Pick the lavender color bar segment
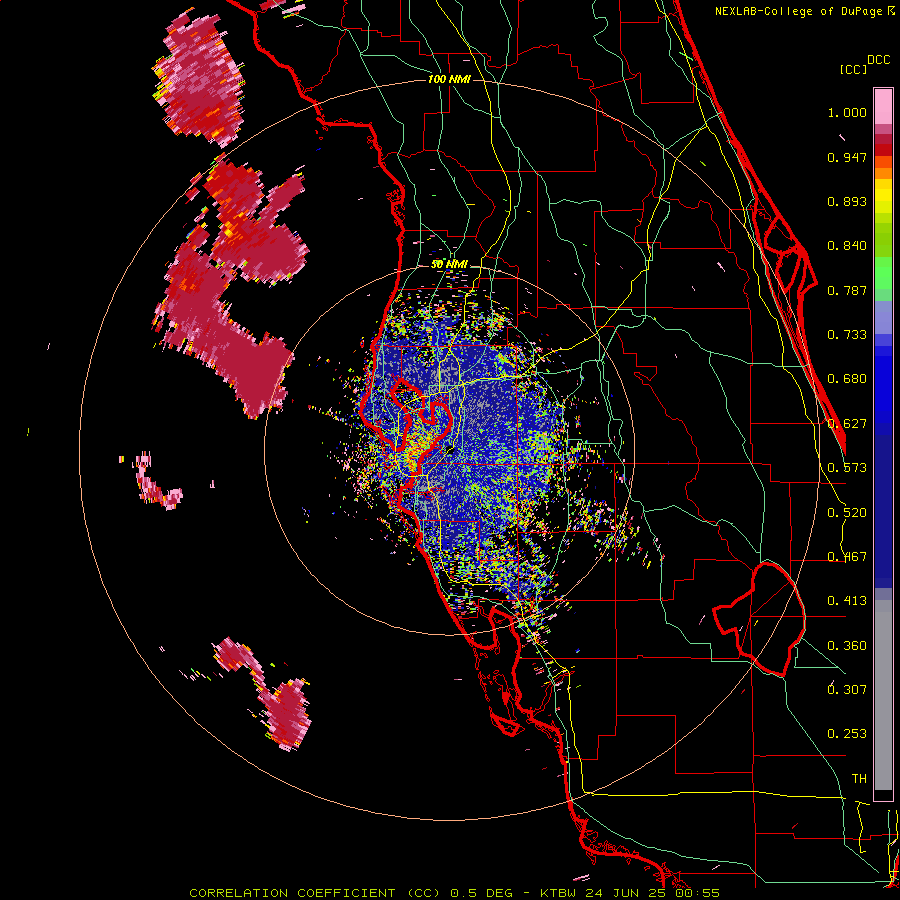 tap(883, 317)
